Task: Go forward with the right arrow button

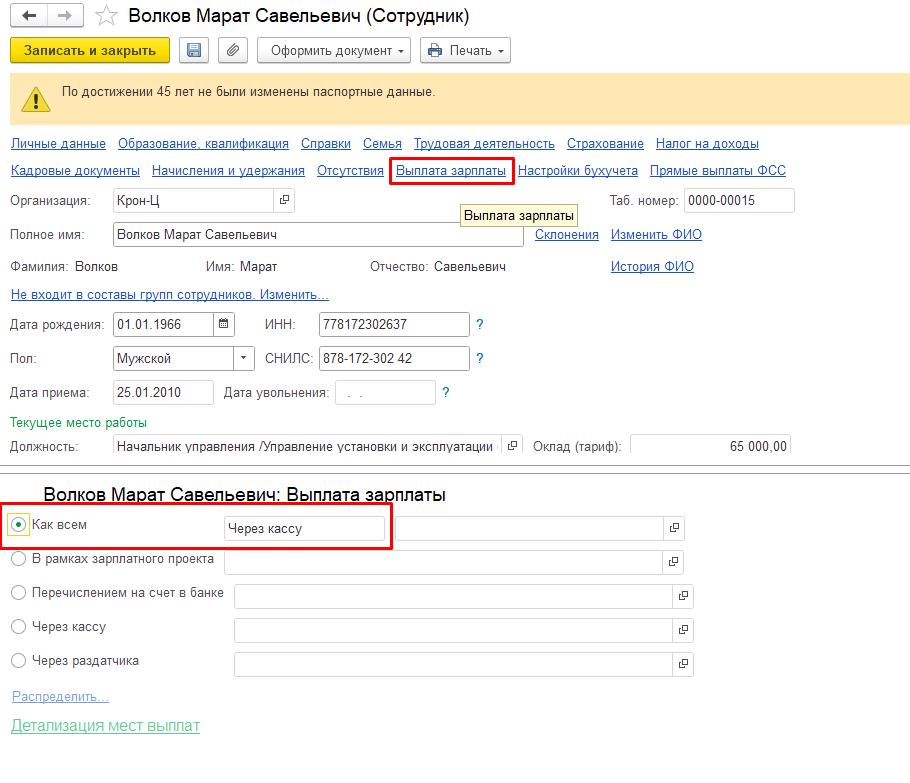Action: (65, 16)
